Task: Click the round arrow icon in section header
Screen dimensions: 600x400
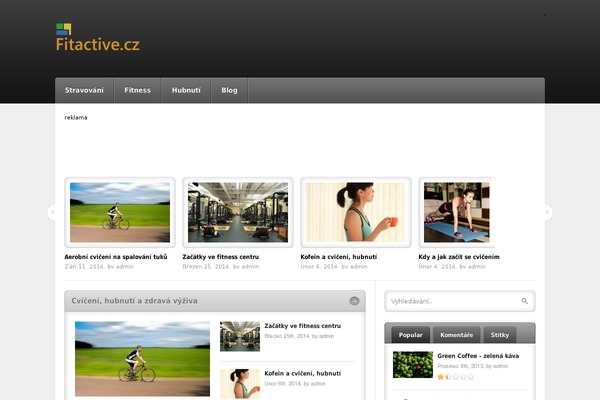Action: click(354, 301)
